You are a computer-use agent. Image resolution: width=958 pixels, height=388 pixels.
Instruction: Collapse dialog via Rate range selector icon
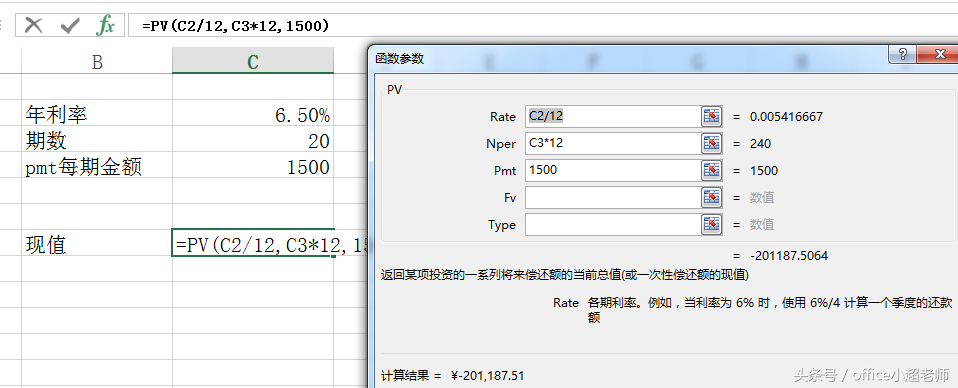point(711,116)
